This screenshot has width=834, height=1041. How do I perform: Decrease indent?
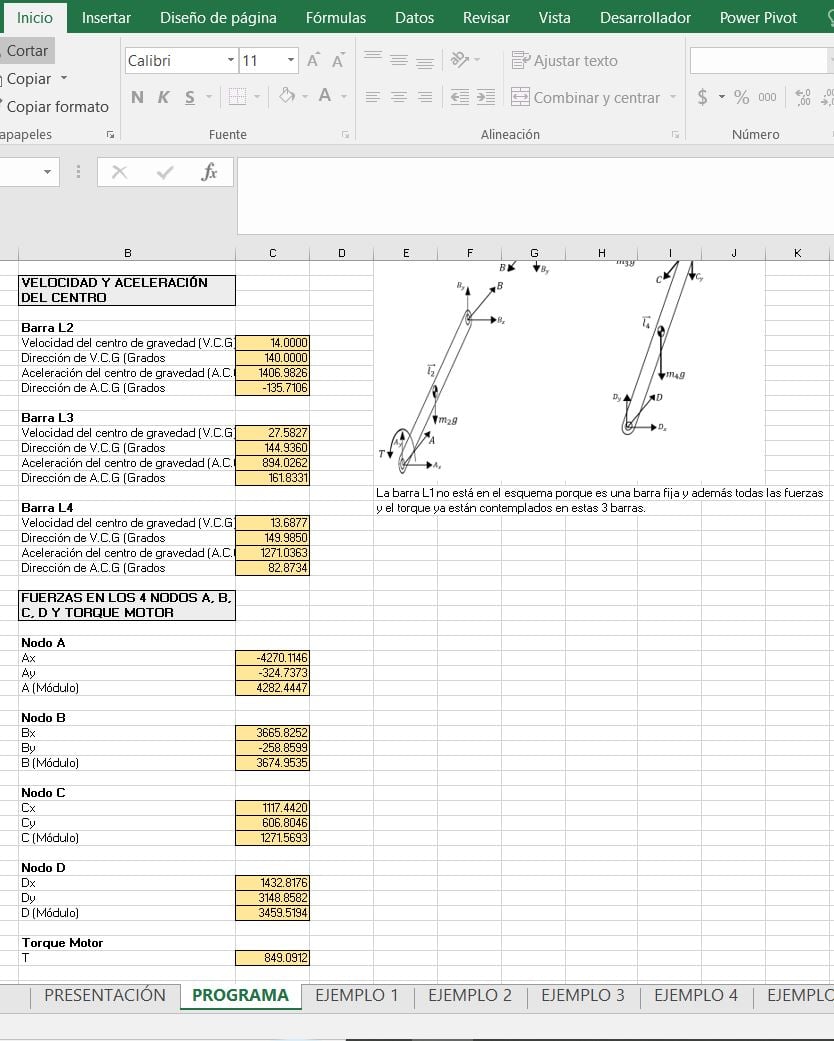[459, 98]
